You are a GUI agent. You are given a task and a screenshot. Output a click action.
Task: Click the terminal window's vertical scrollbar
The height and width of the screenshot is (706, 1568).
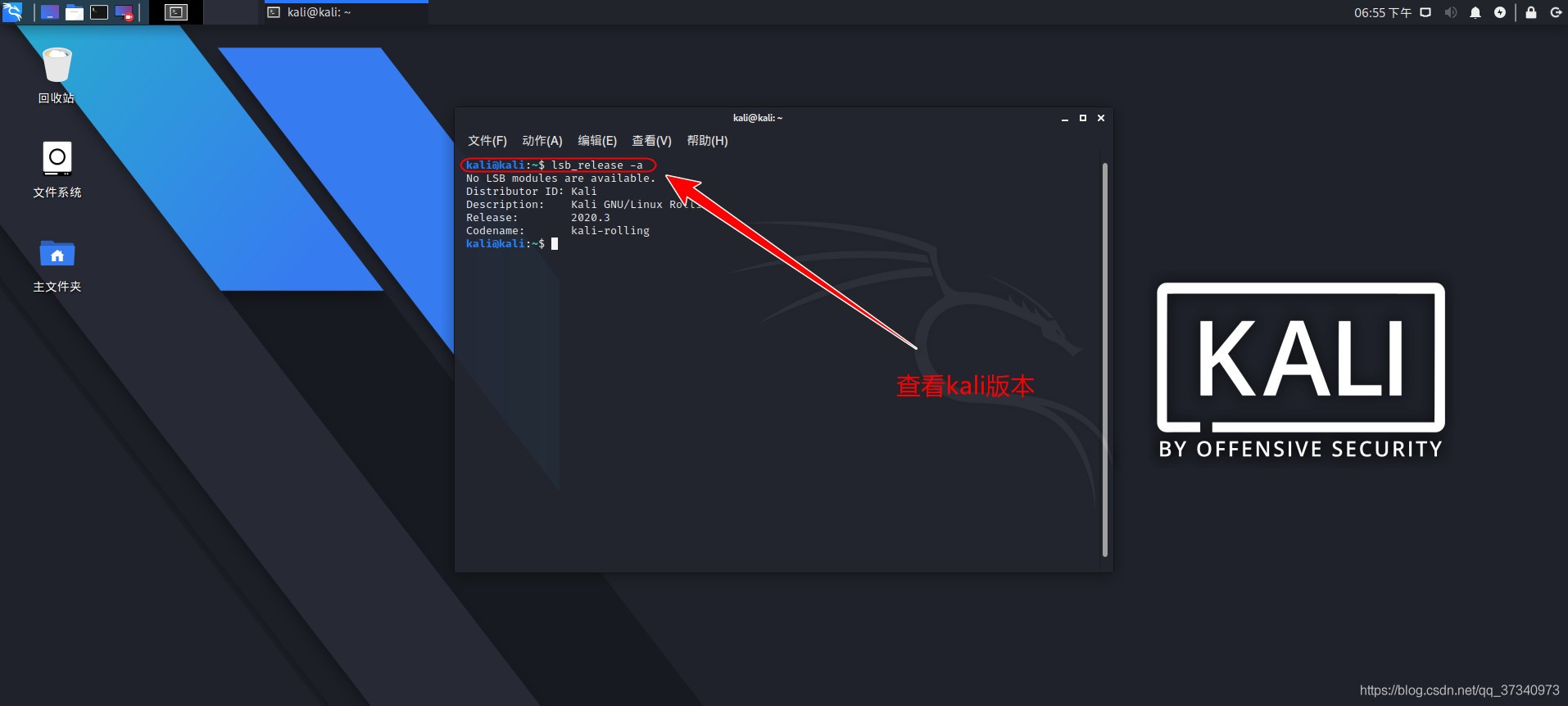(x=1104, y=360)
